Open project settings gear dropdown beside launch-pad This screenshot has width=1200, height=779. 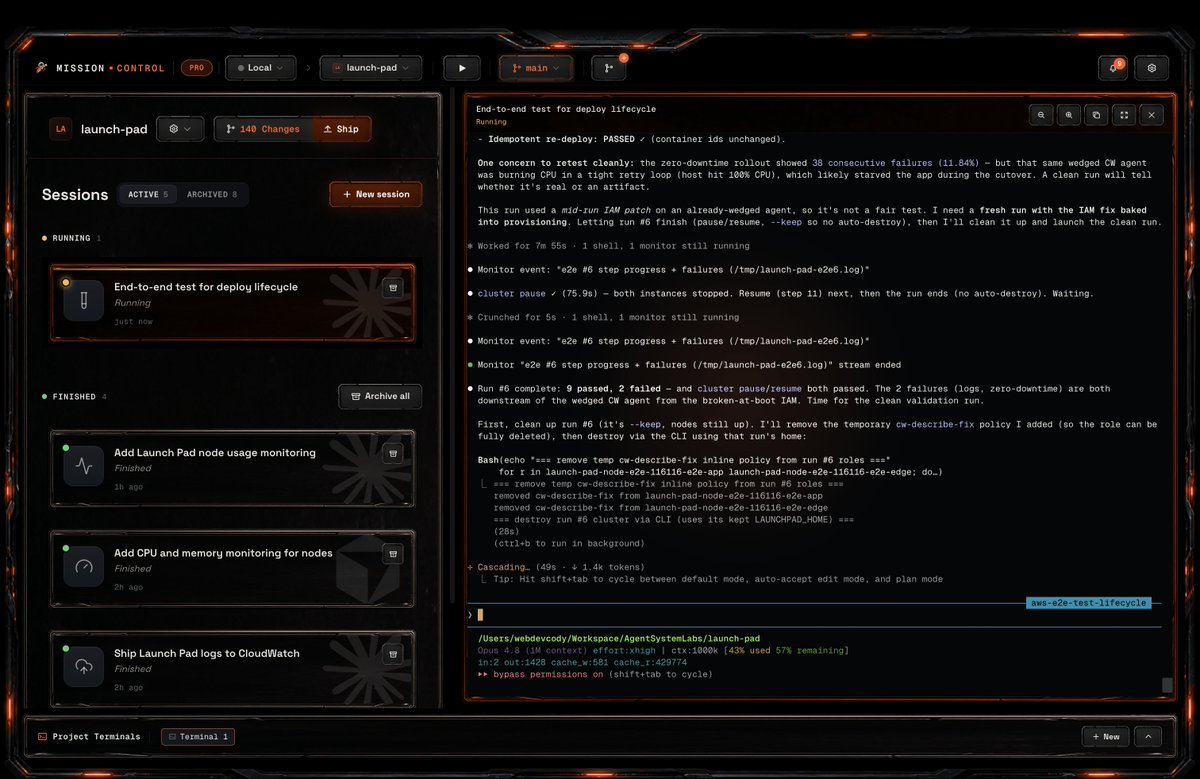point(180,129)
